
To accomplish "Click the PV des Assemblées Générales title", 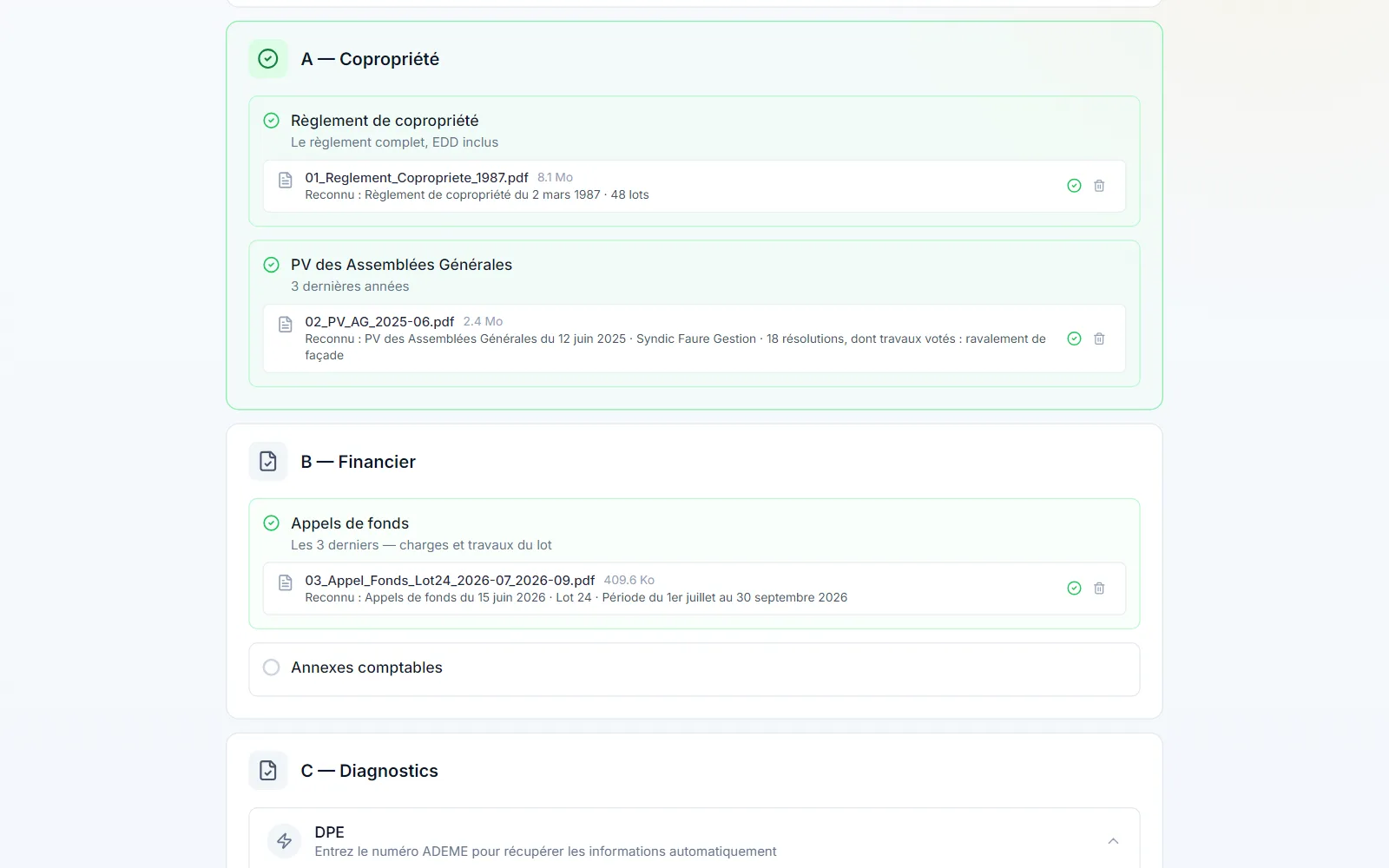I will (x=401, y=265).
